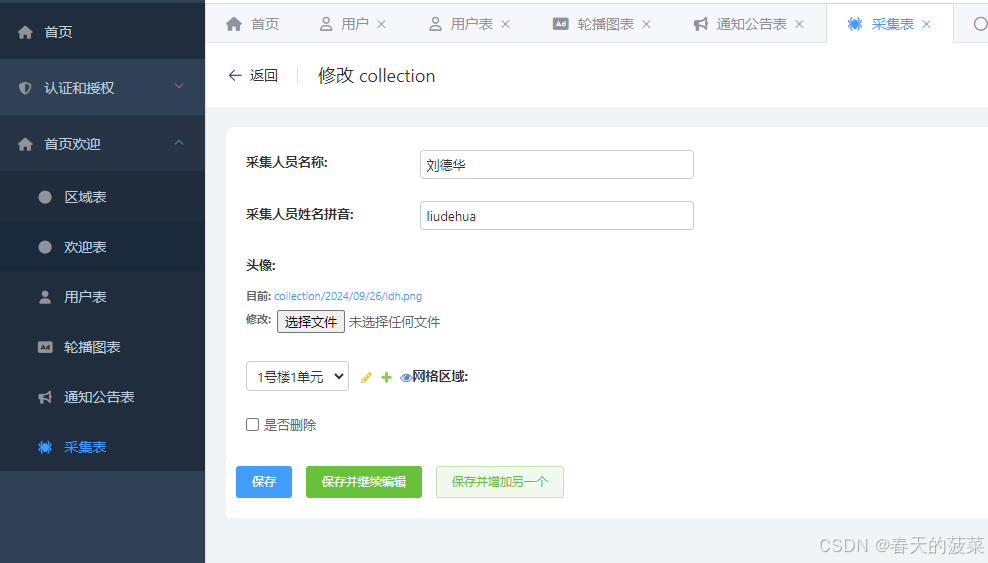Open 首页 in the sidebar
The height and width of the screenshot is (563, 988).
point(102,31)
